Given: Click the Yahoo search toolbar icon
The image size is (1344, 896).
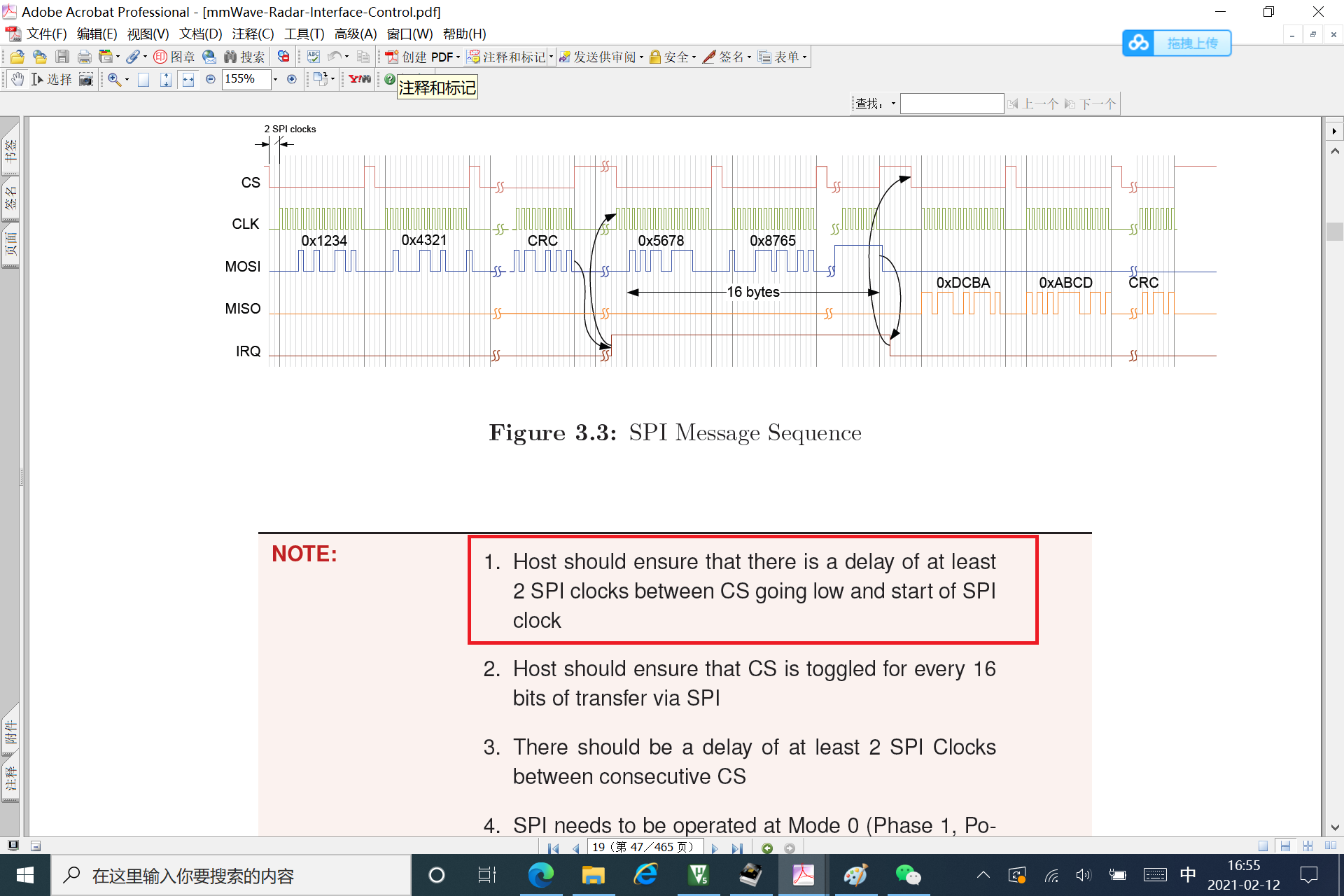Looking at the screenshot, I should [x=360, y=79].
